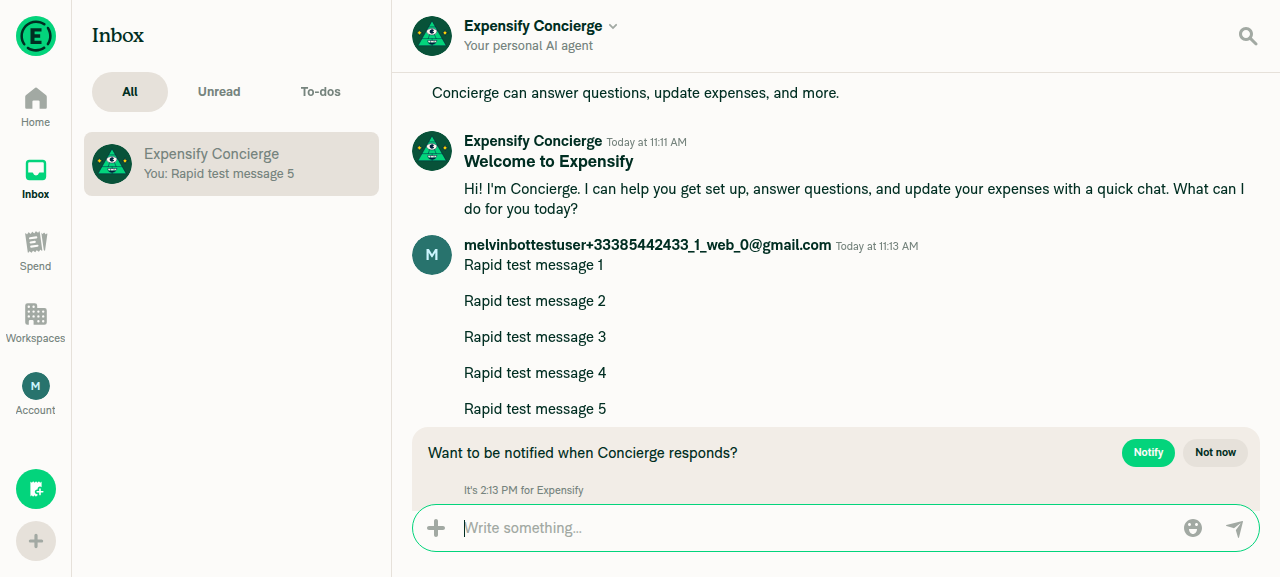Click the 'Rapid test message 2' text
This screenshot has width=1280, height=577.
pos(535,301)
